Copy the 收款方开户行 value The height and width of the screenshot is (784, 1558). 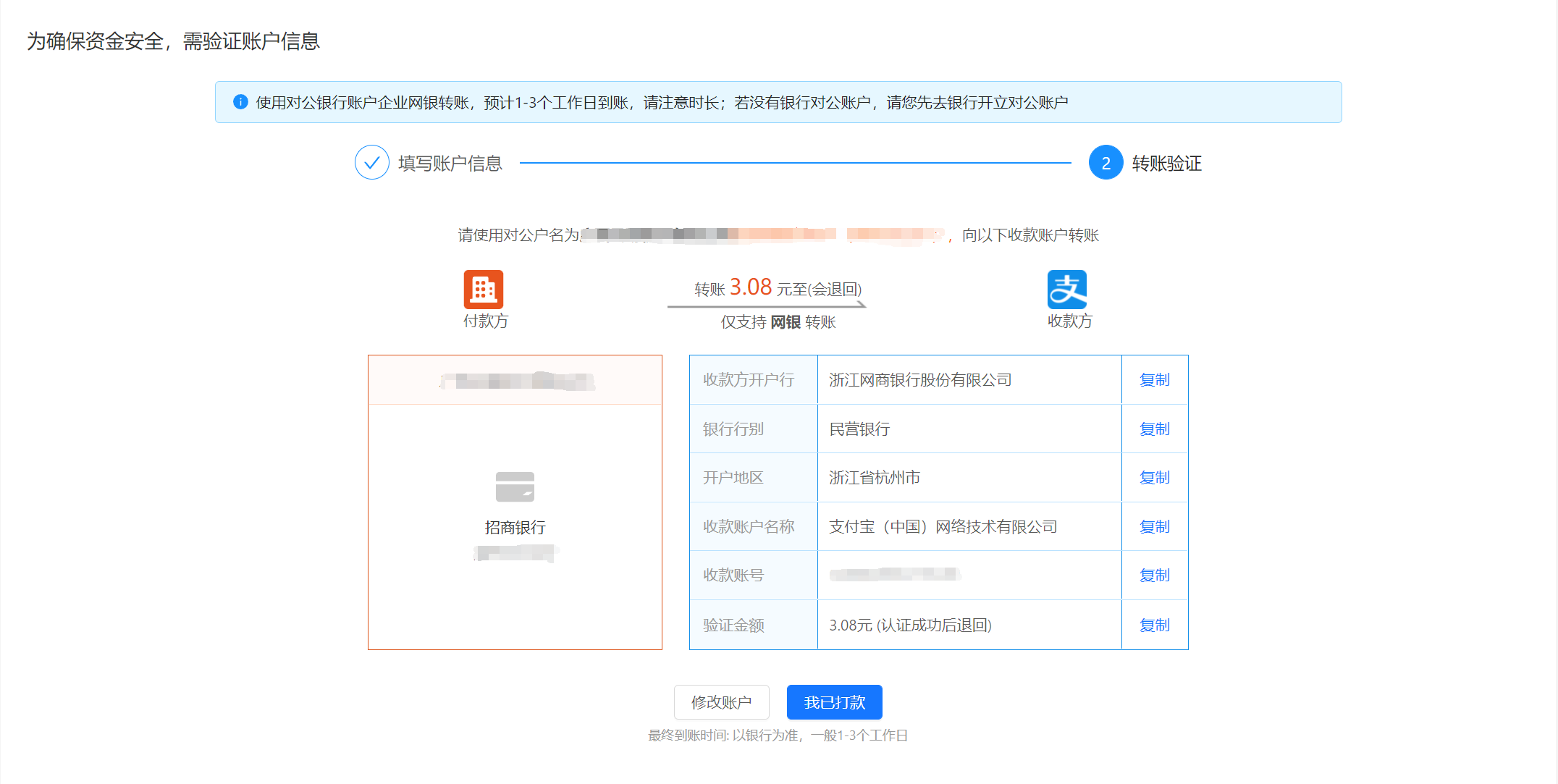tap(1155, 379)
